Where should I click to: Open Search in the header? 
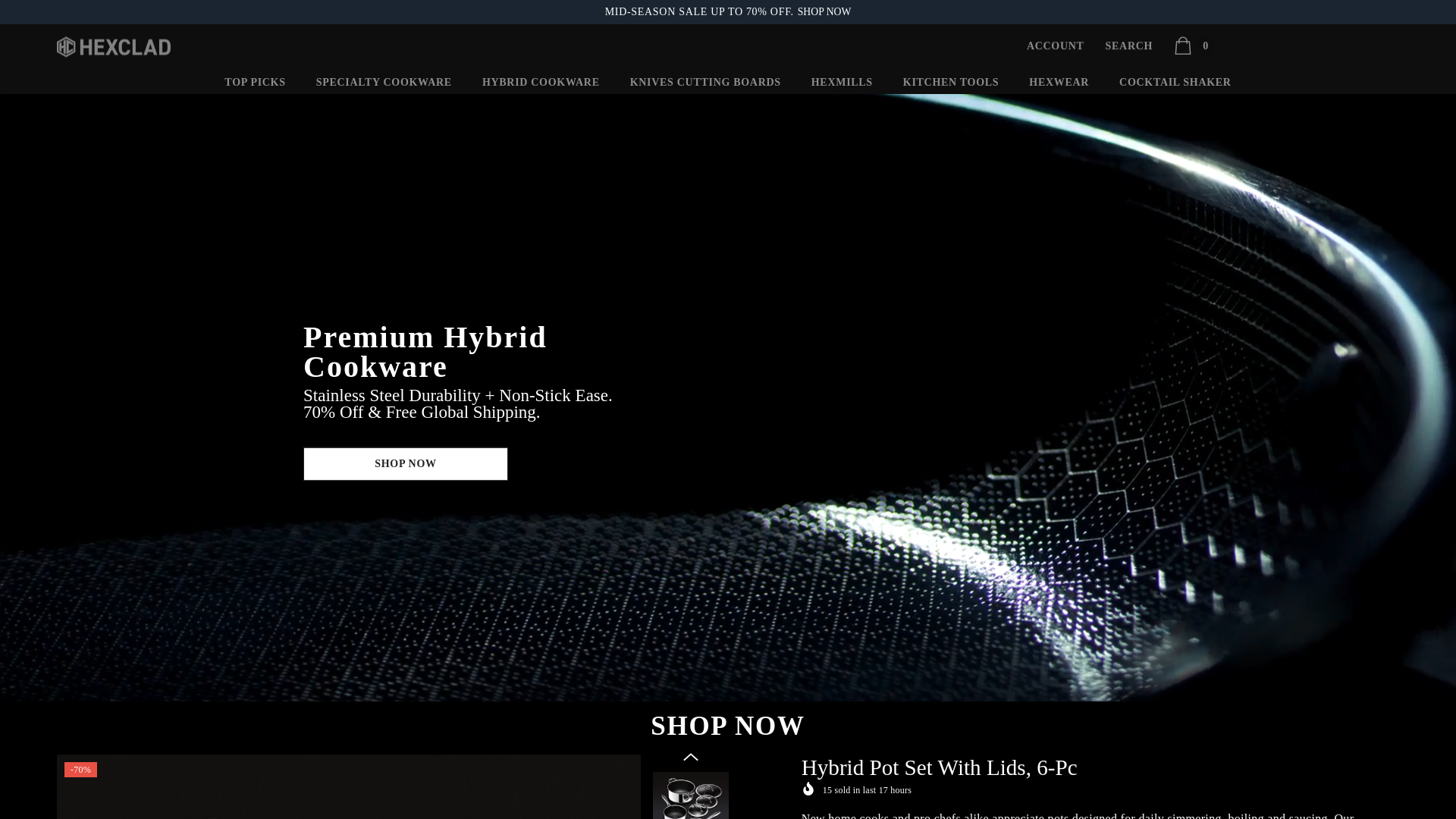1128,46
